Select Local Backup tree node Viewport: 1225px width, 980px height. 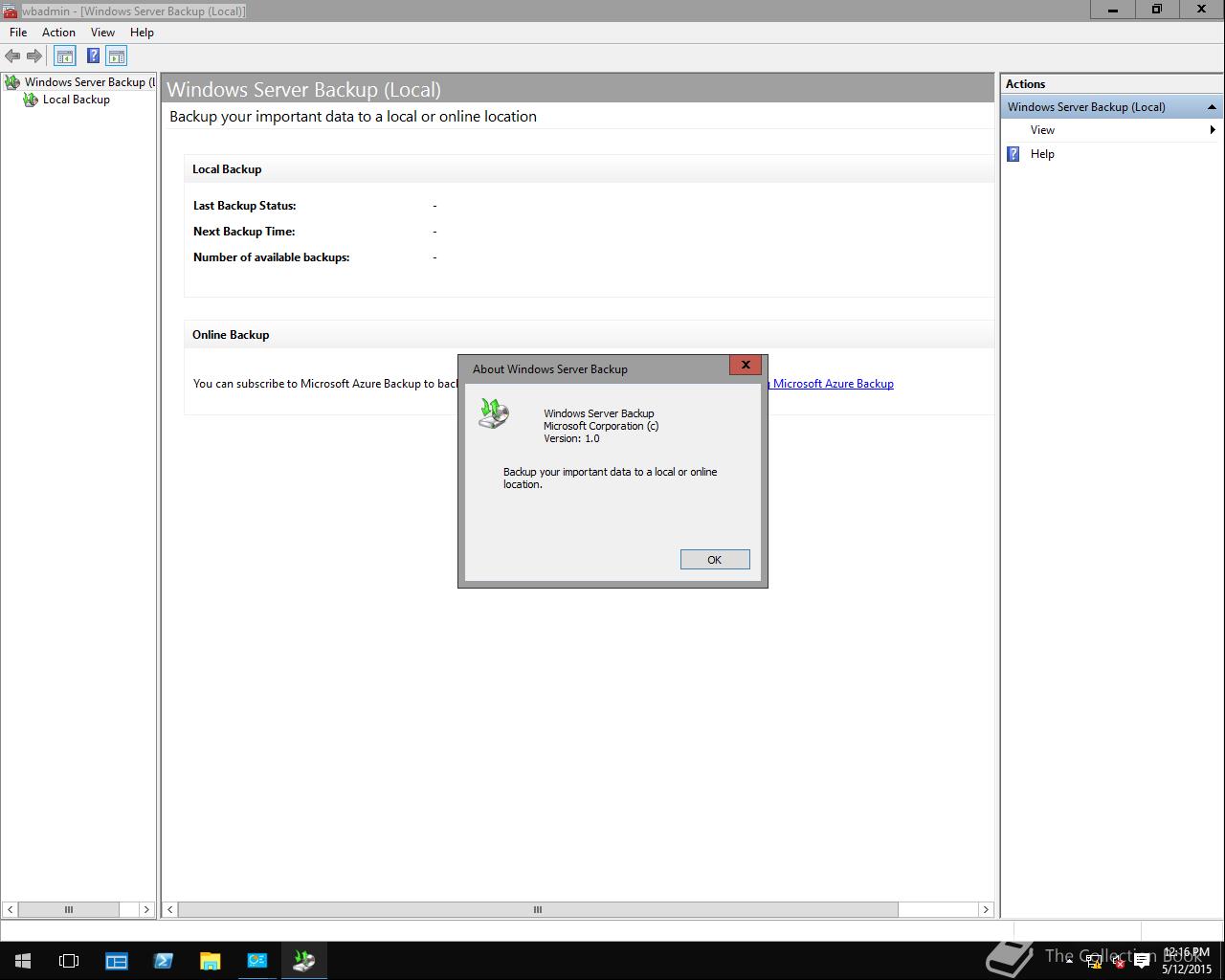coord(67,100)
